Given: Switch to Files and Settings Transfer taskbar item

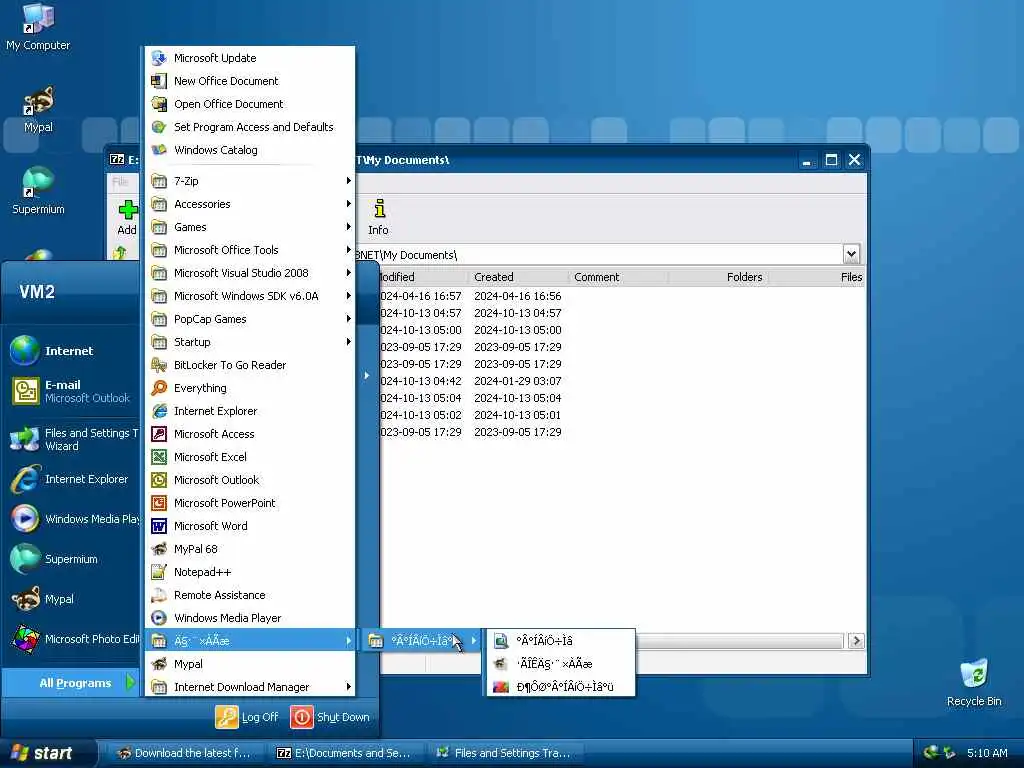Looking at the screenshot, I should coord(505,753).
